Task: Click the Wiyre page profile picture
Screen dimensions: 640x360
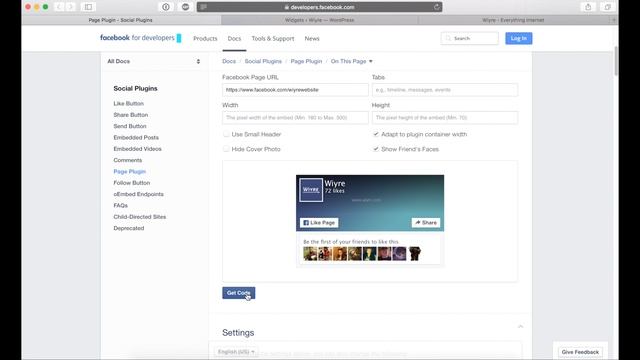Action: pos(311,190)
